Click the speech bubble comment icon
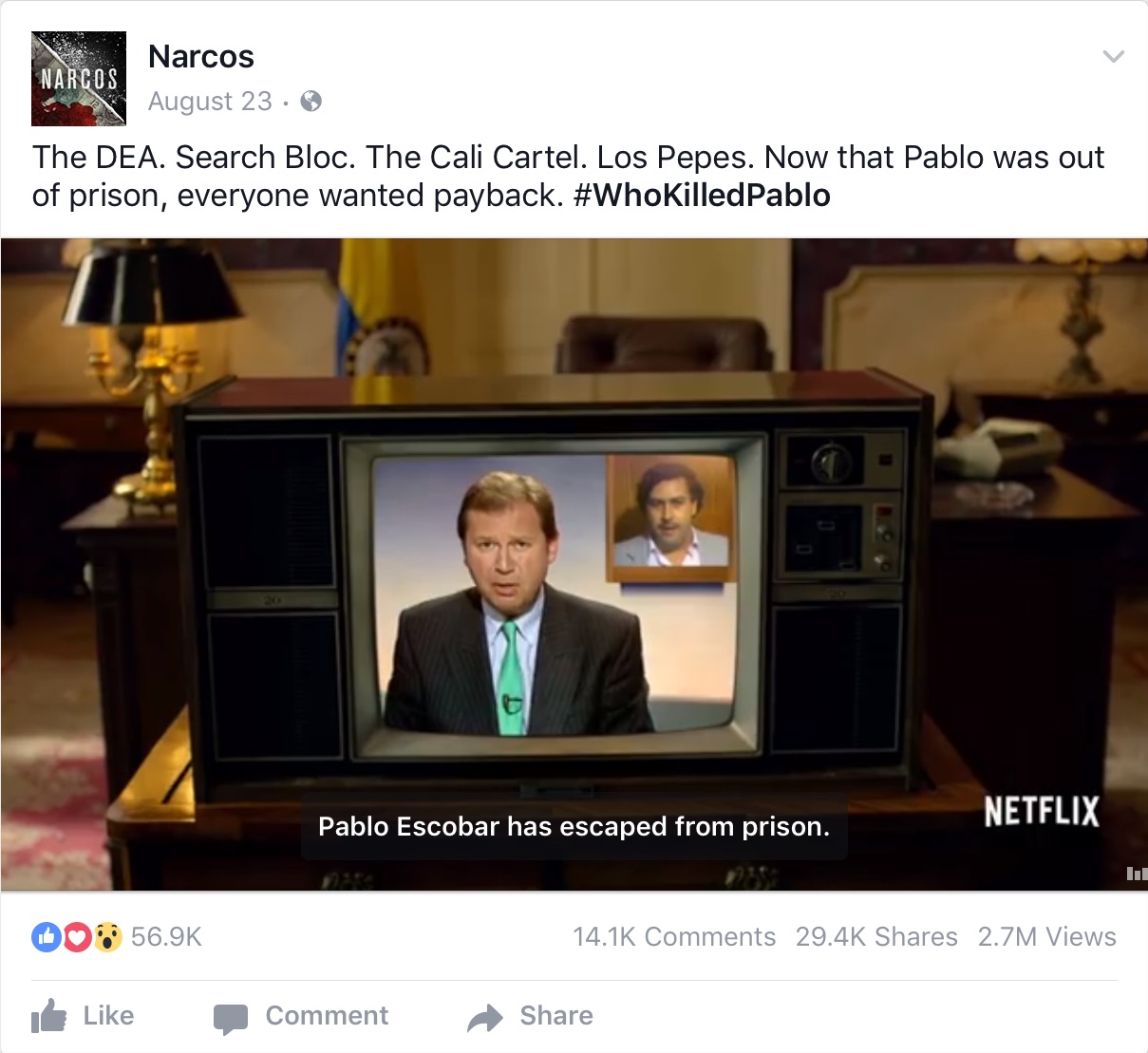Image resolution: width=1148 pixels, height=1053 pixels. click(231, 1019)
